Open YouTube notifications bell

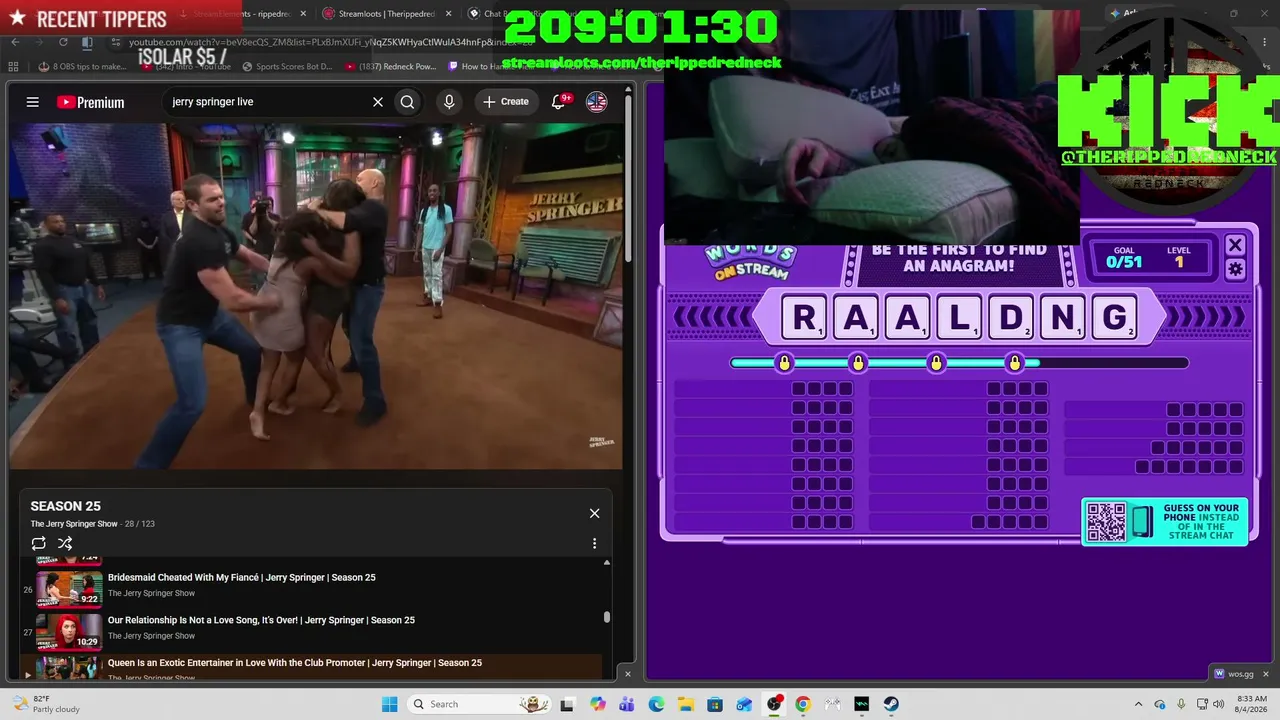tap(559, 102)
